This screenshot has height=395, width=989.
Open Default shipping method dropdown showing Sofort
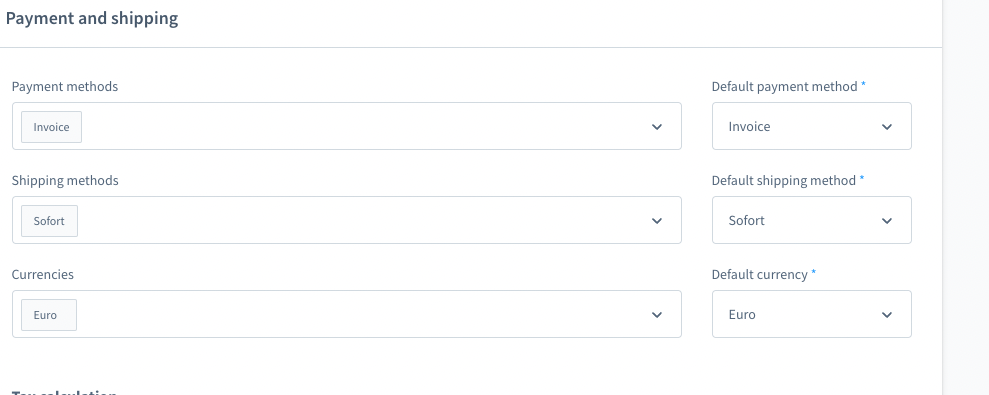pyautogui.click(x=812, y=220)
